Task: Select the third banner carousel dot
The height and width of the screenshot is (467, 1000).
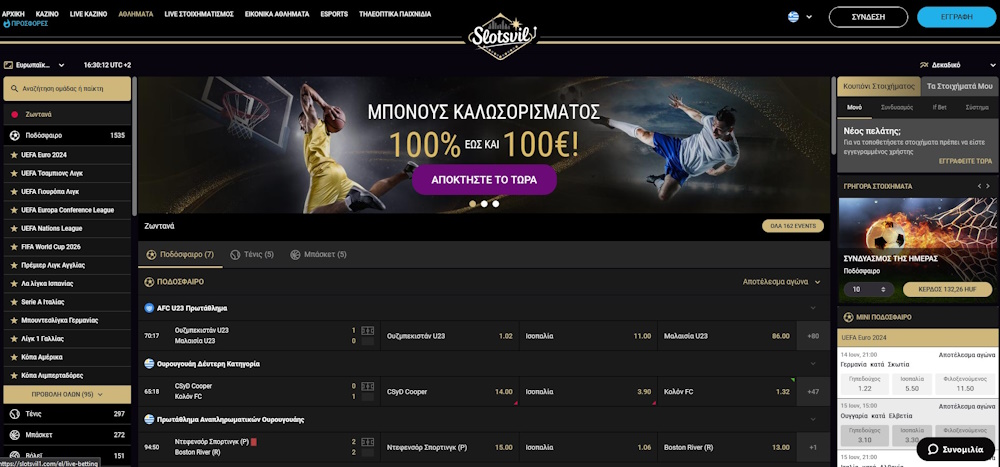Action: (496, 204)
